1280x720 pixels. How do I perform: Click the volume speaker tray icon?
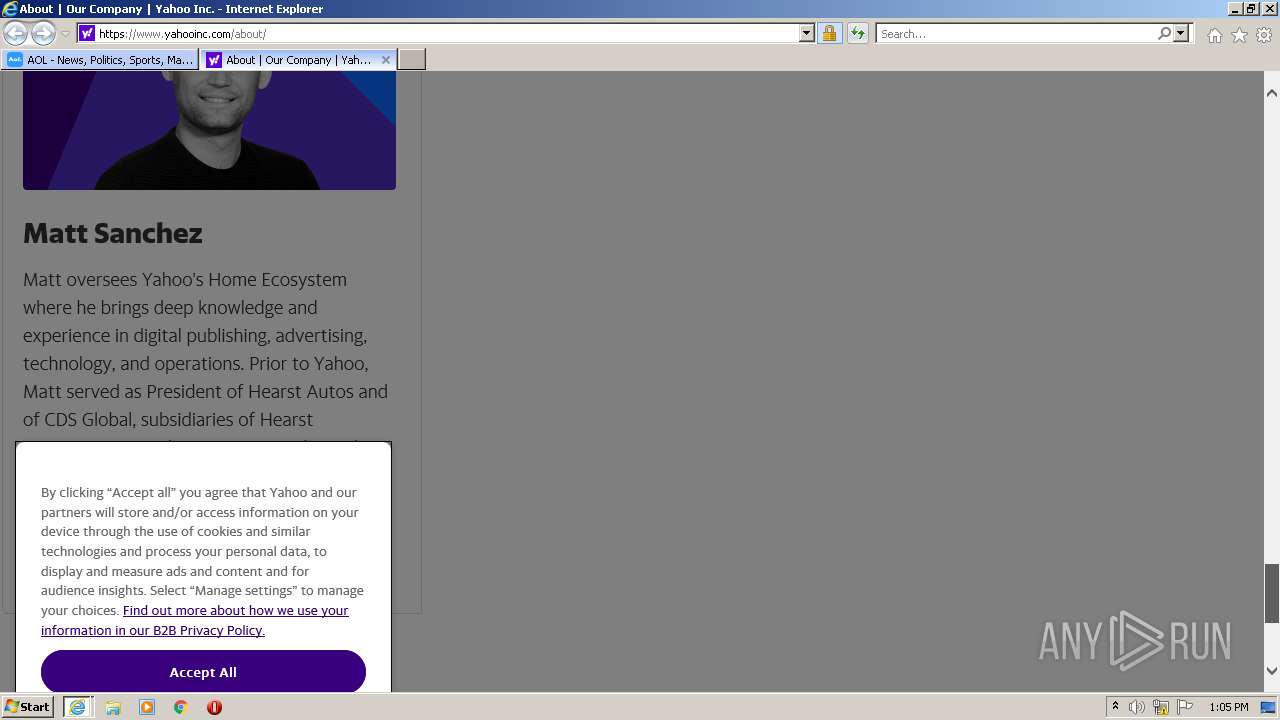point(1137,707)
